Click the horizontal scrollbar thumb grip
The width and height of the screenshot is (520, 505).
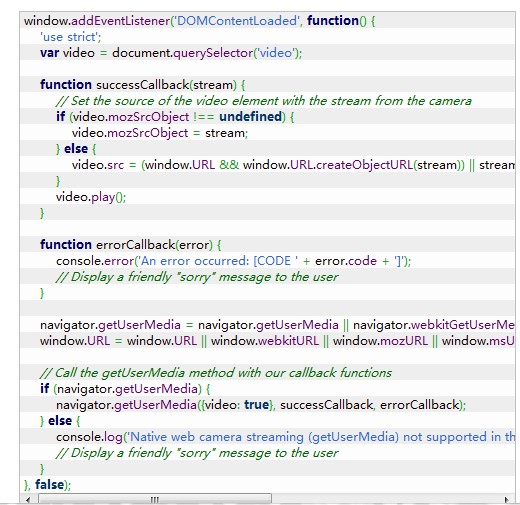pyautogui.click(x=155, y=499)
